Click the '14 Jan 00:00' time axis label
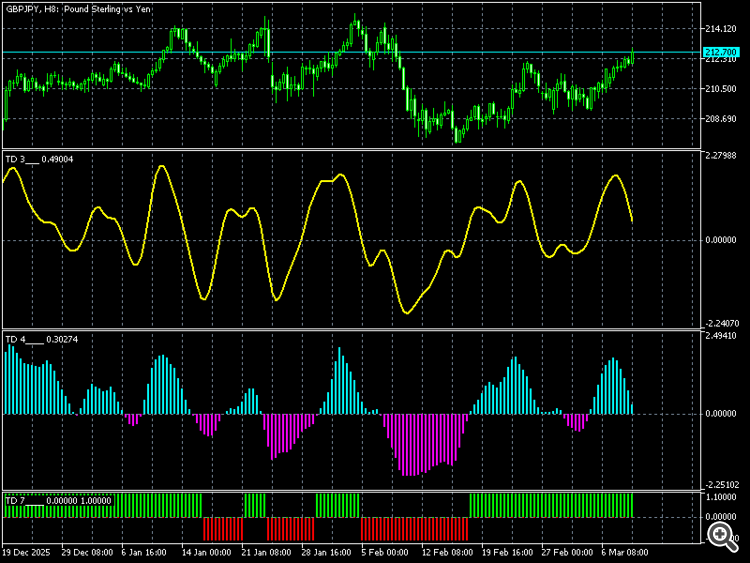750x563 pixels. click(x=207, y=552)
